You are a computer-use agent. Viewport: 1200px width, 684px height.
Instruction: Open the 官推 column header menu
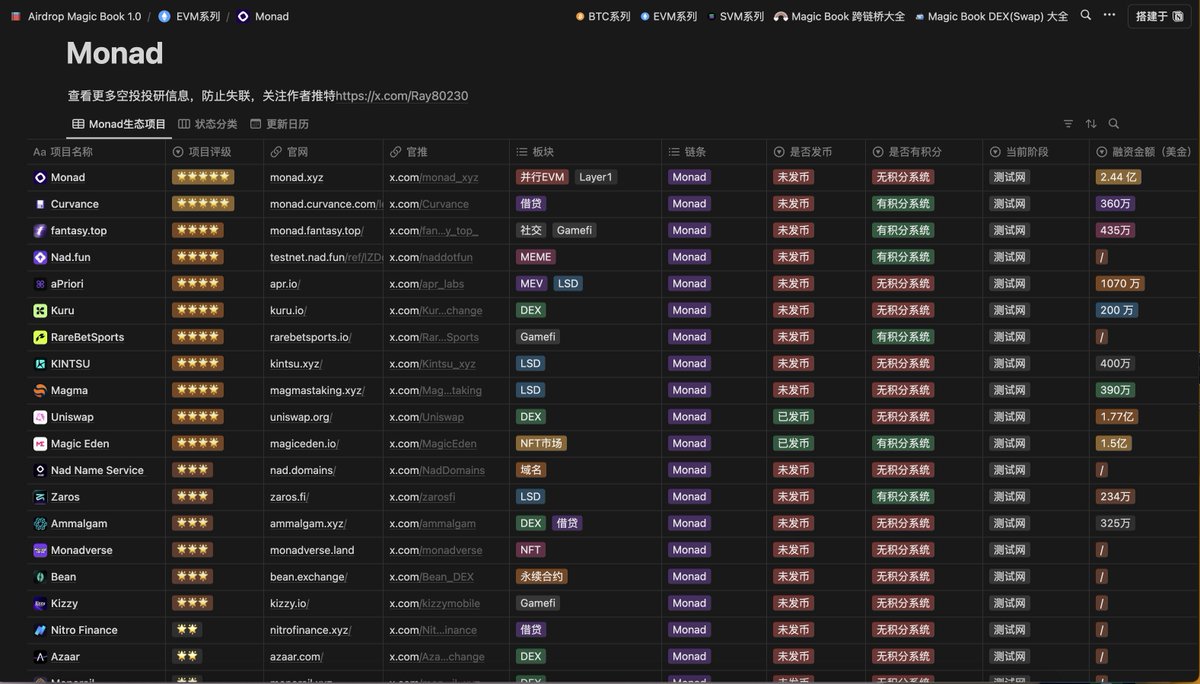click(x=447, y=152)
